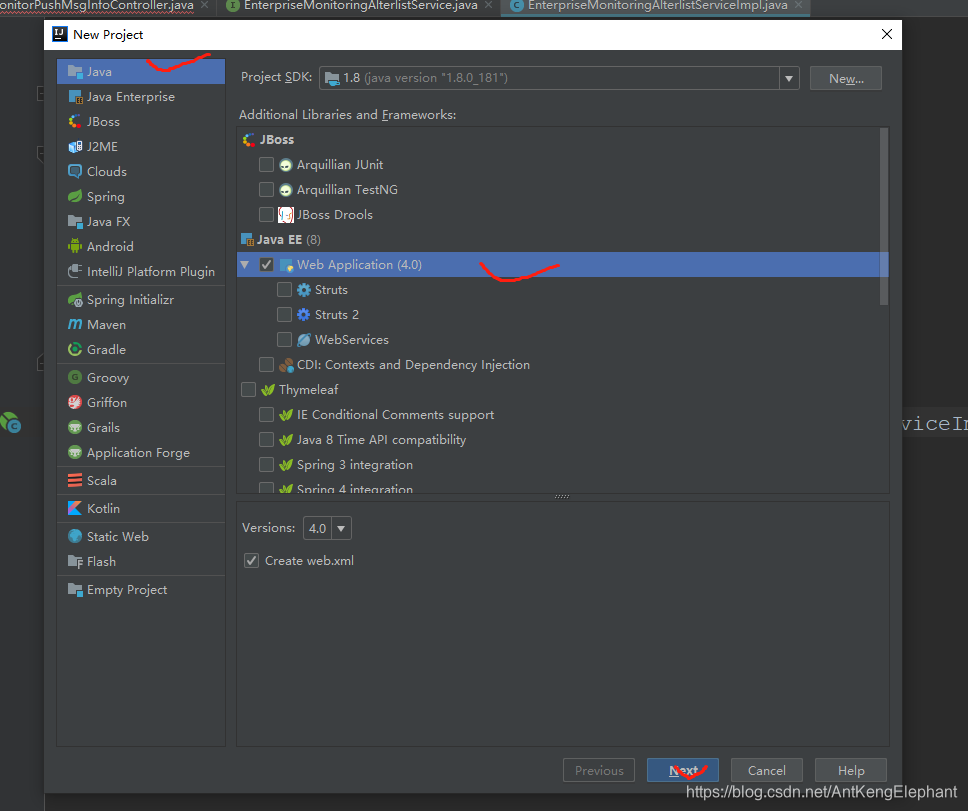This screenshot has height=811, width=968.
Task: Close the EnterpriseMonitoringAlterlistService.java tab
Action: [x=488, y=5]
